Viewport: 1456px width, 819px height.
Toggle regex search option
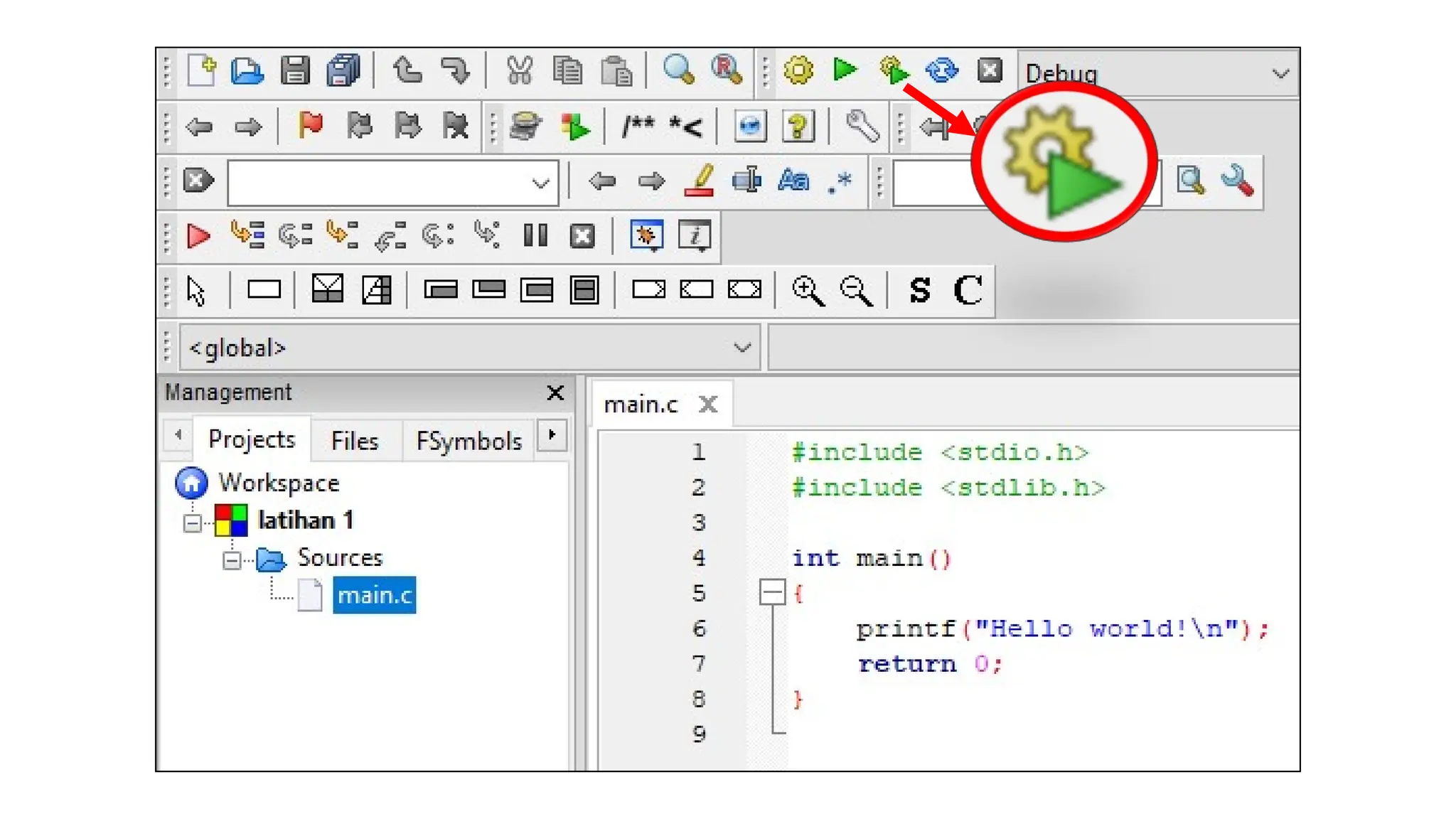(x=840, y=181)
